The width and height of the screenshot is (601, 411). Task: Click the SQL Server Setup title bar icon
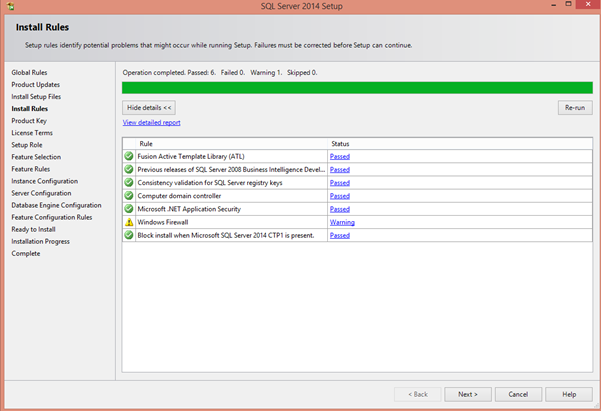pos(10,6)
